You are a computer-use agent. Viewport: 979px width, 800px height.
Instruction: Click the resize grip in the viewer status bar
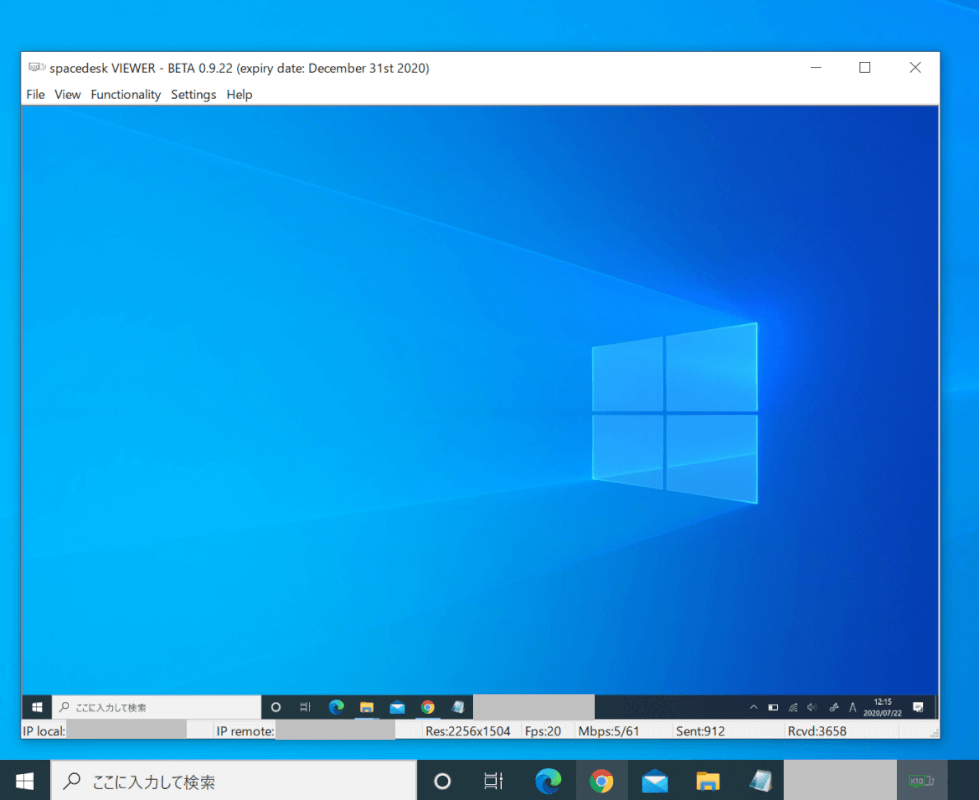point(934,733)
